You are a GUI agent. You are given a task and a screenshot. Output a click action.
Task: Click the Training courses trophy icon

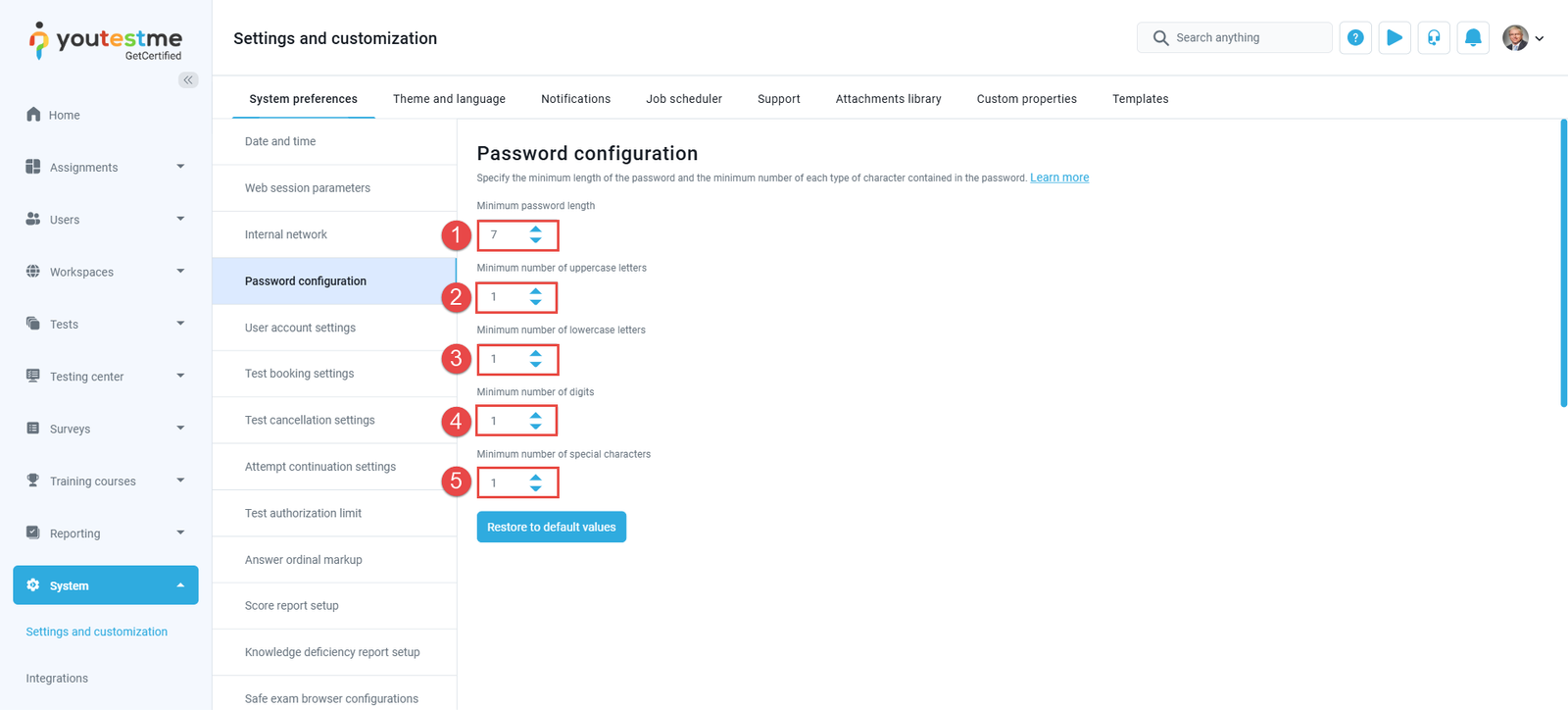[x=33, y=481]
